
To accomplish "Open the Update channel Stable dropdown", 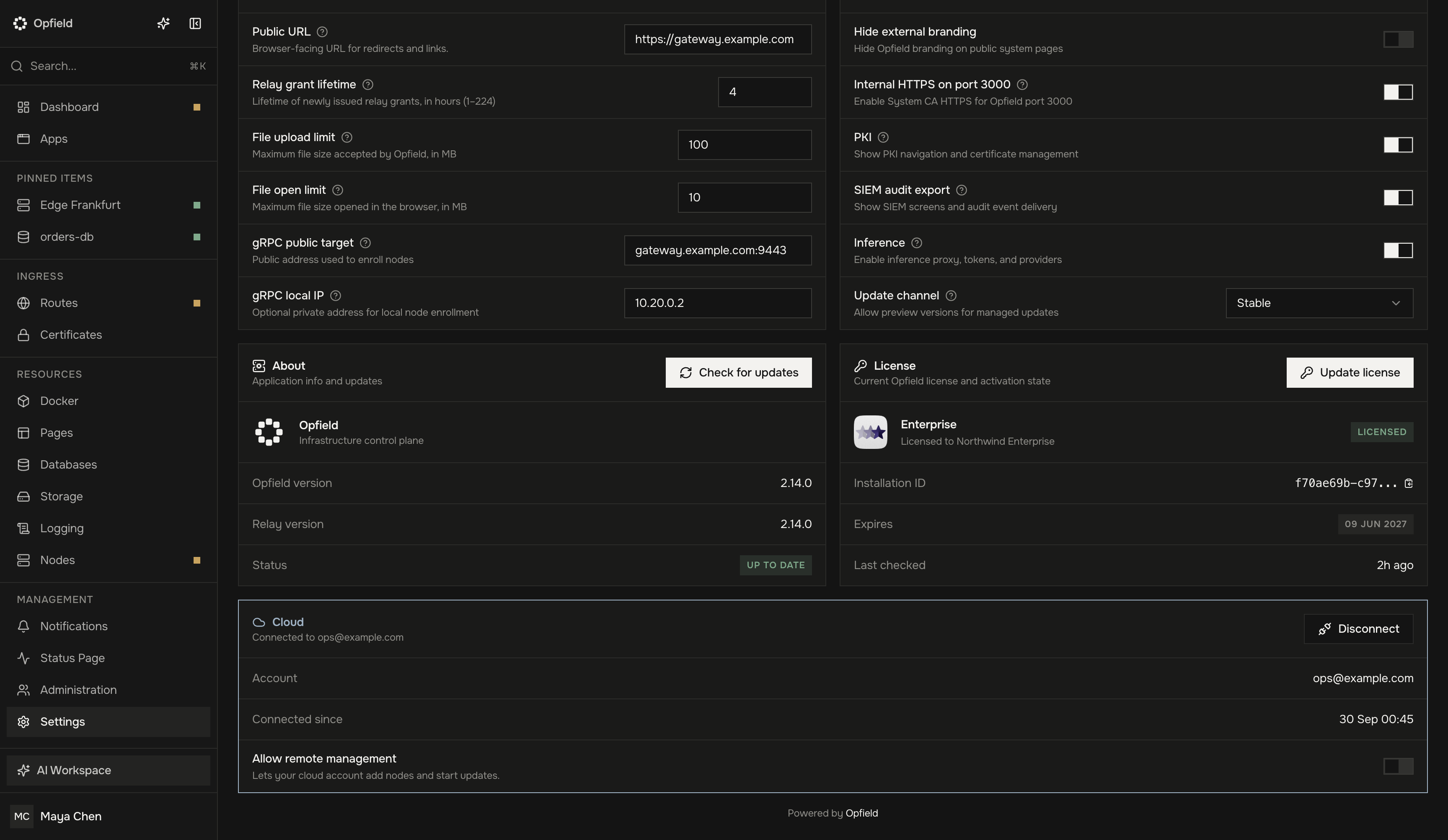I will 1319,303.
